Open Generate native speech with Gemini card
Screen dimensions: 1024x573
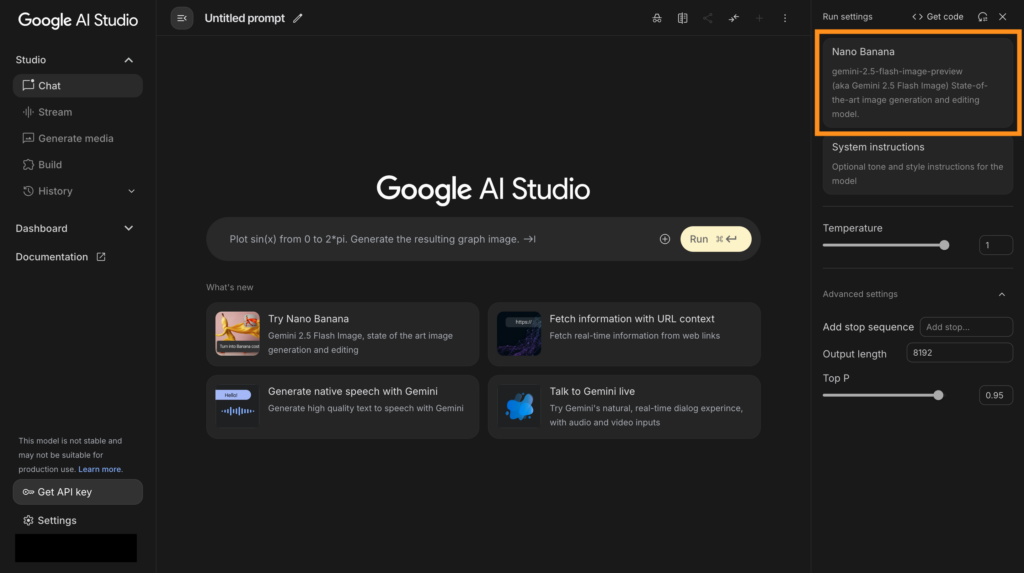pos(342,406)
